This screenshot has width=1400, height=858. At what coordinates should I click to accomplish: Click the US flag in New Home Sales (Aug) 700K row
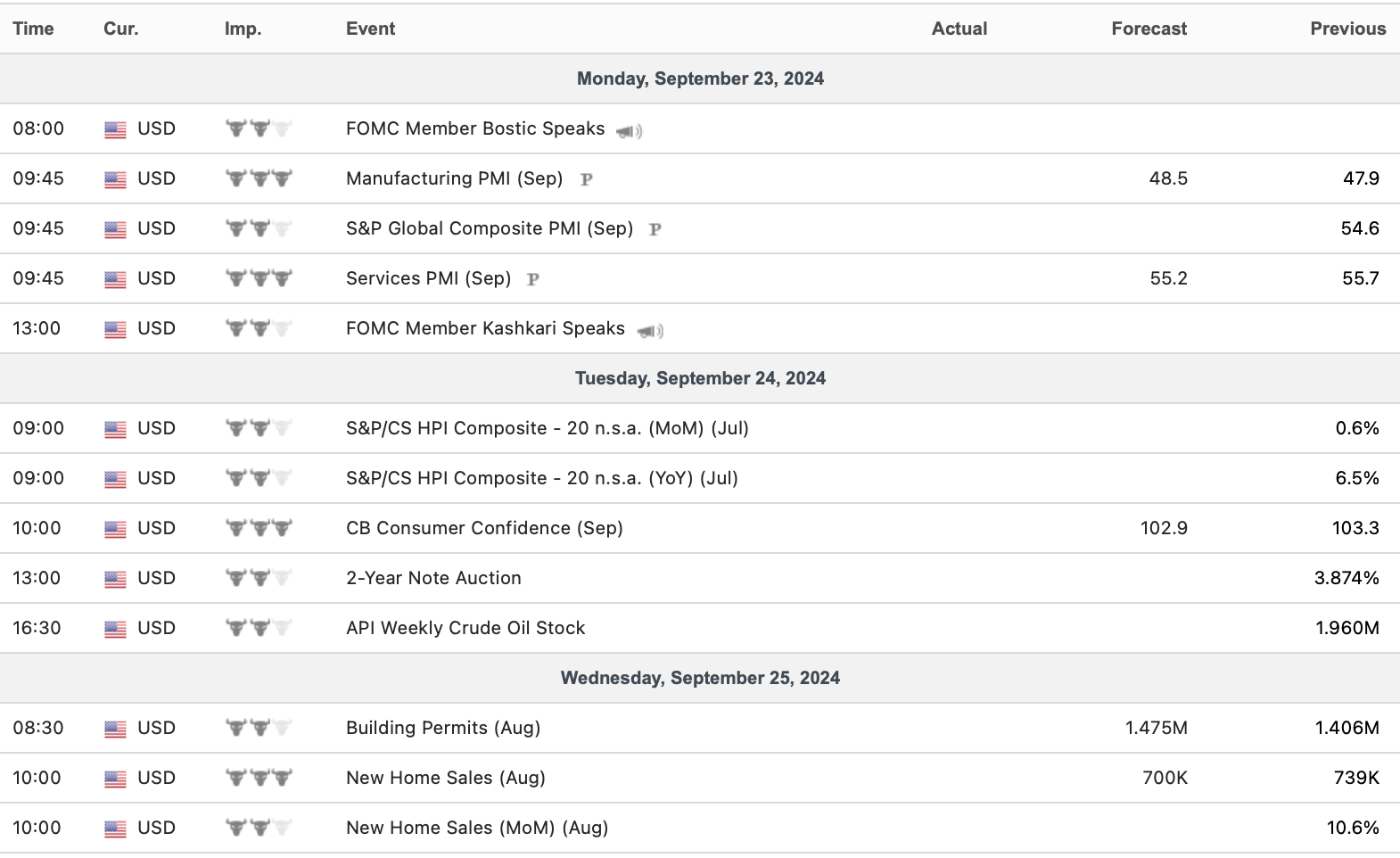click(115, 779)
